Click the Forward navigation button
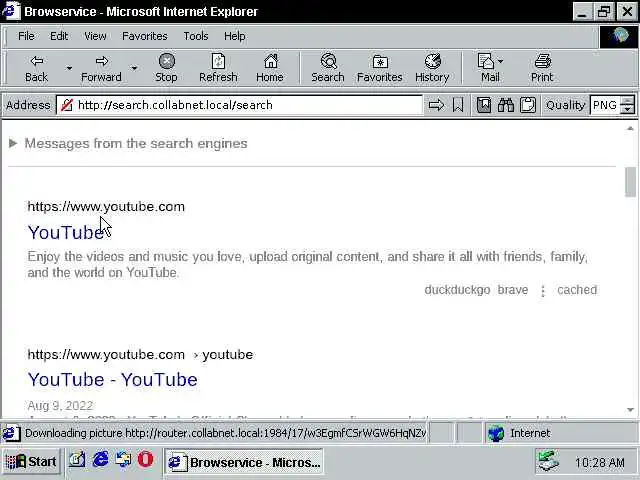This screenshot has width=640, height=480. pos(101,69)
